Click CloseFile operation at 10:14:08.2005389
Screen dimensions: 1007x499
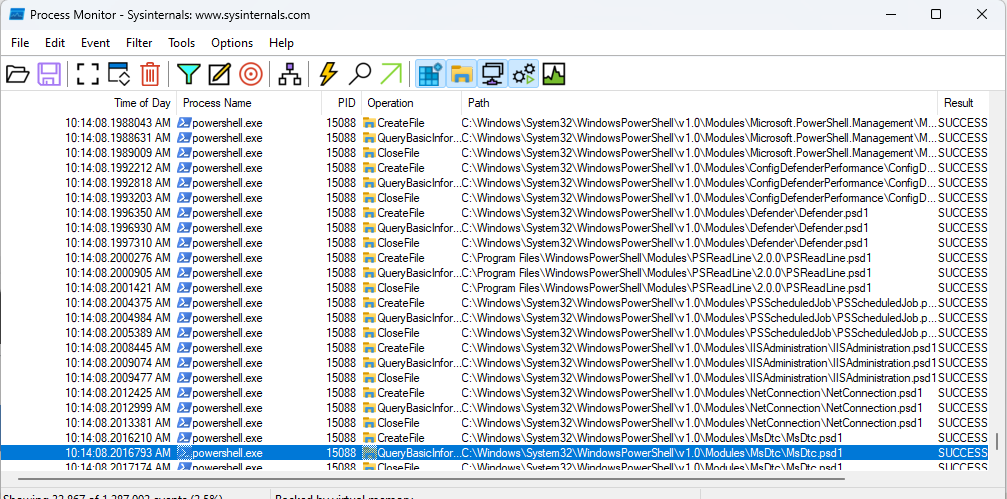click(398, 333)
